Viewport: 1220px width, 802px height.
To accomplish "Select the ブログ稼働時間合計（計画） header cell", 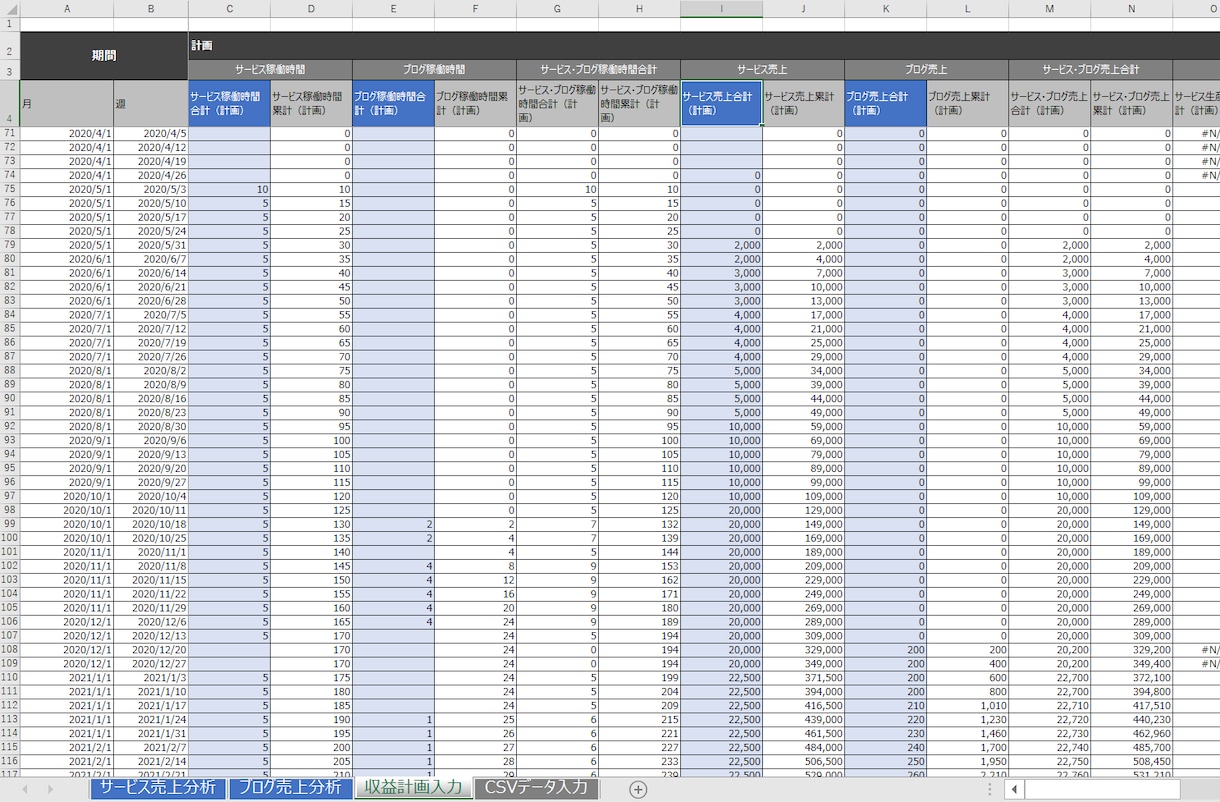I will tap(393, 103).
